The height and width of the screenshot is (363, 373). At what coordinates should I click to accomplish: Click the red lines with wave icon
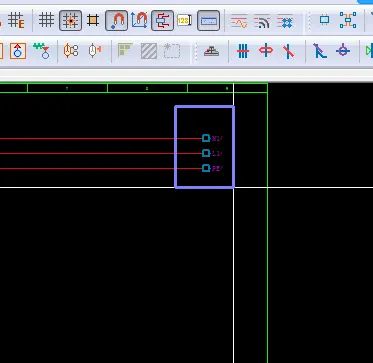pos(239,21)
